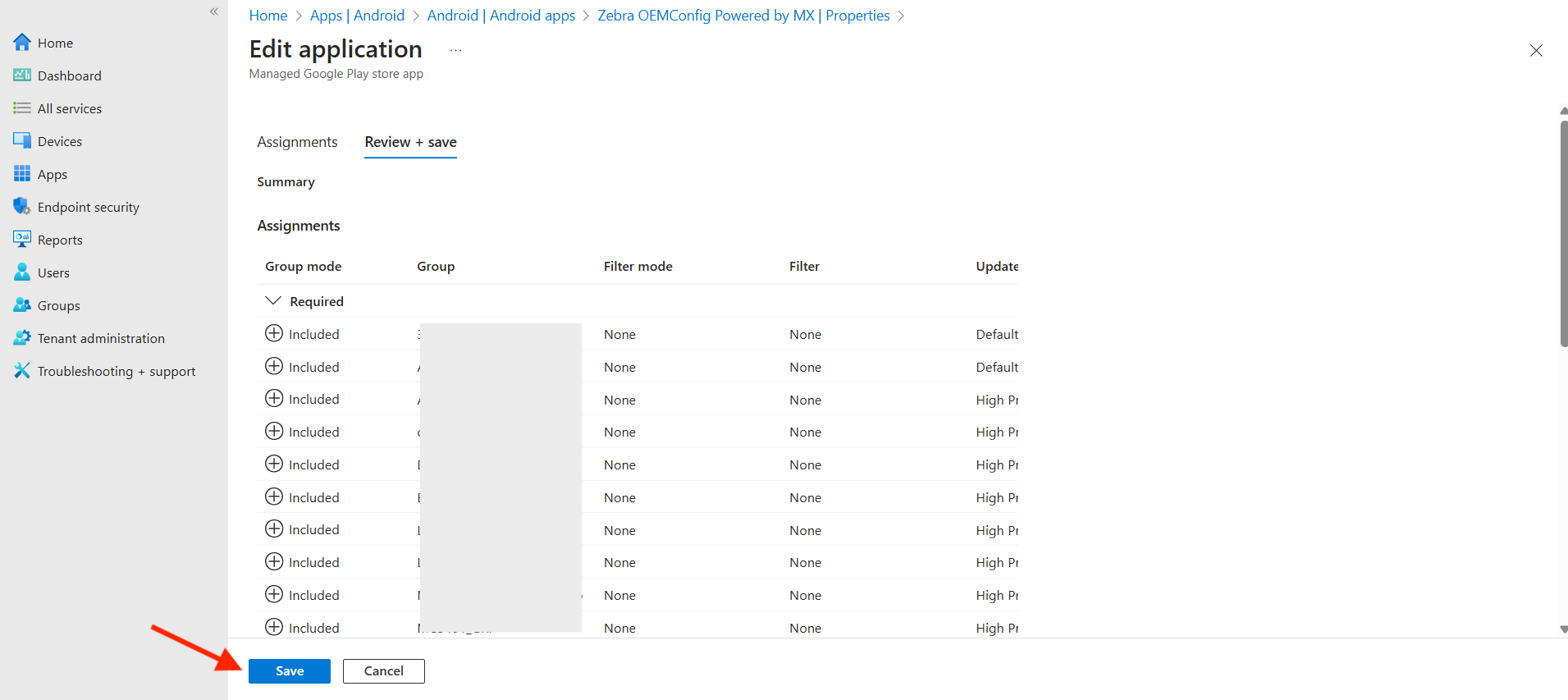Open Endpoint security shield icon
This screenshot has width=1568, height=700.
22,207
